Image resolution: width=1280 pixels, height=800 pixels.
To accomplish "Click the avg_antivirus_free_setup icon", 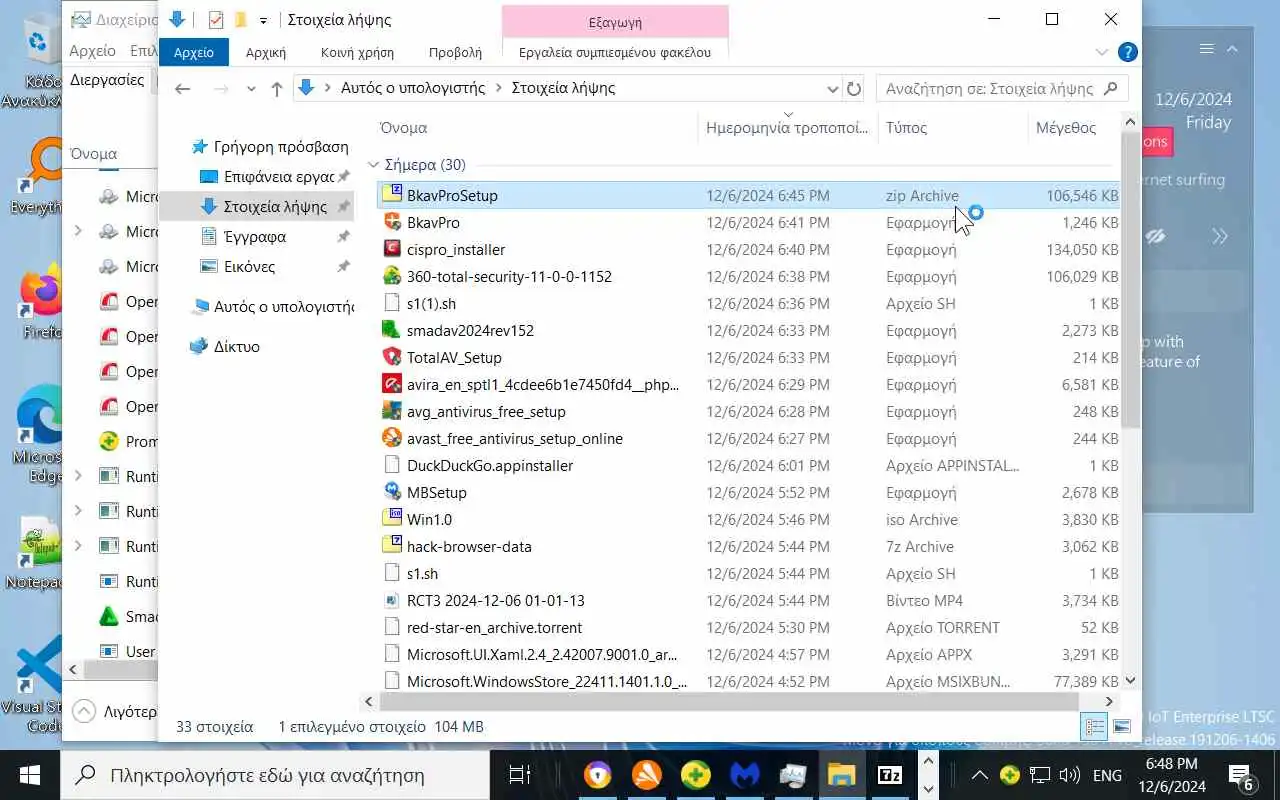I will [x=392, y=411].
